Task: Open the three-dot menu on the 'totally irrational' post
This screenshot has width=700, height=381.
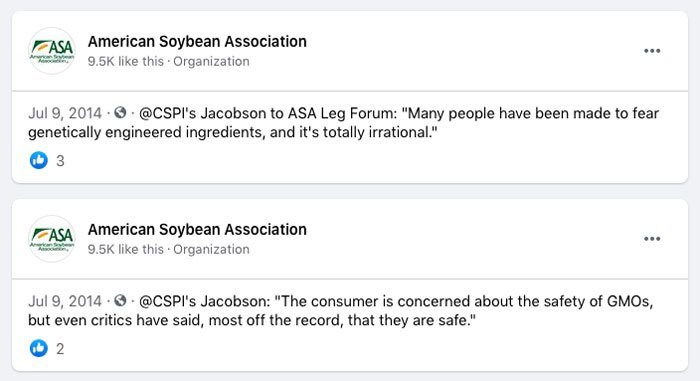Action: click(652, 51)
